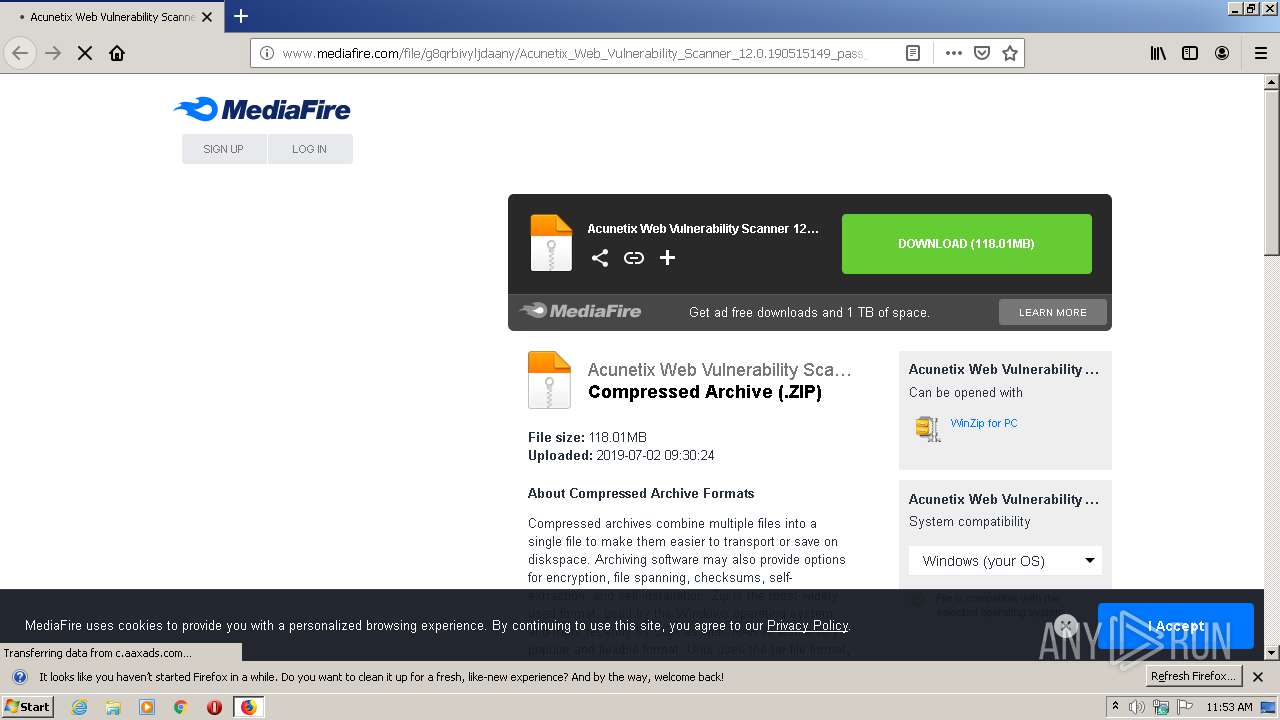Screen dimensions: 1280x720
Task: Open a new tab with plus button
Action: [x=241, y=16]
